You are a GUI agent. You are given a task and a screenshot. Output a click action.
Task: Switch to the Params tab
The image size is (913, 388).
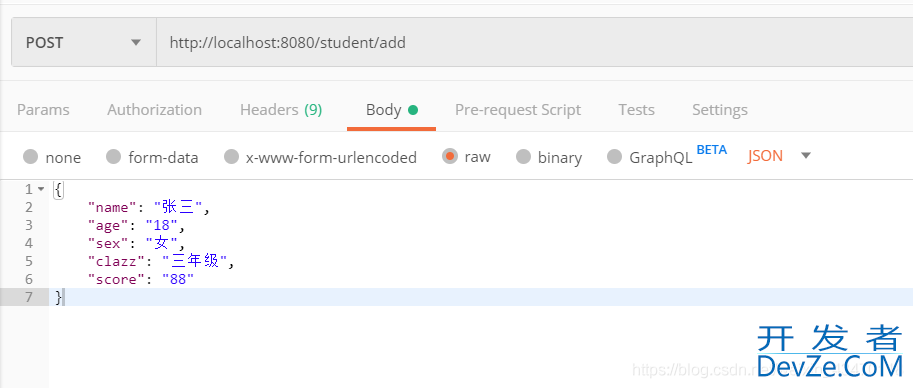43,110
